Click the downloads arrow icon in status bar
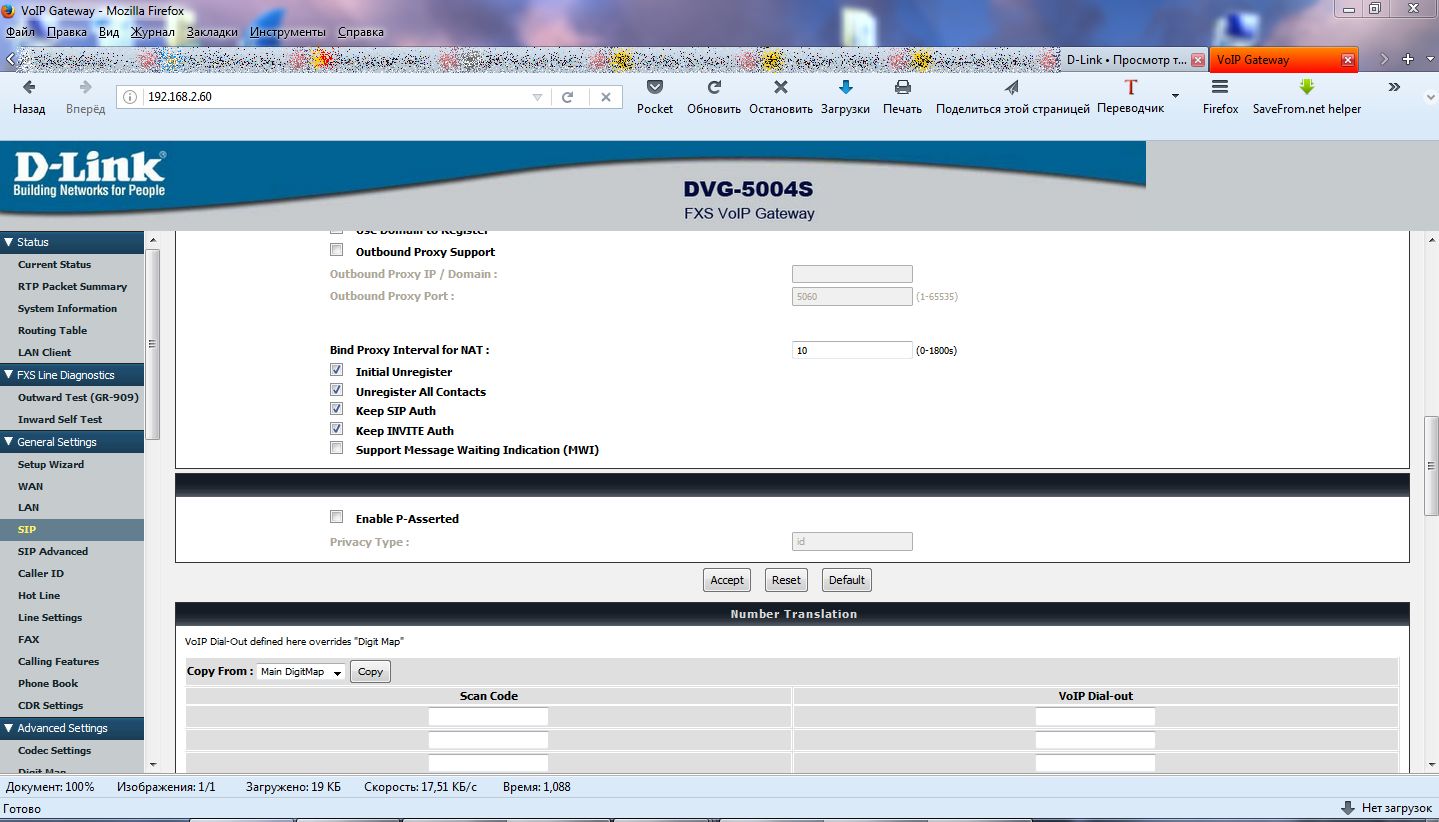The image size is (1439, 822). pyautogui.click(x=1348, y=808)
